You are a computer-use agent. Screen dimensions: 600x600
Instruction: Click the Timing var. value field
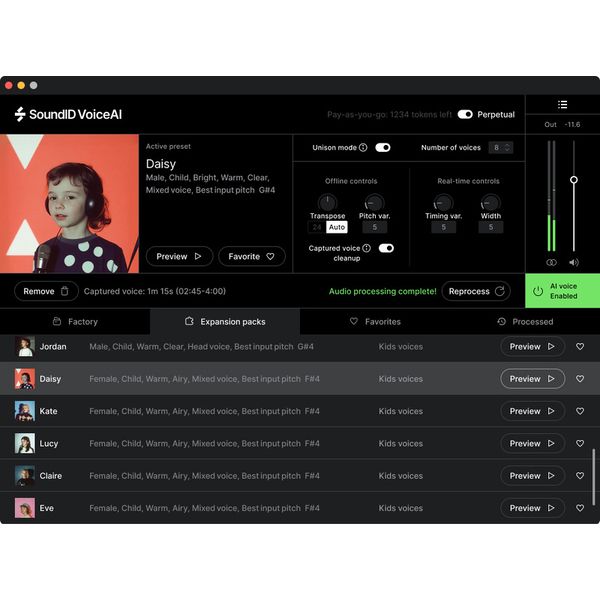(443, 227)
